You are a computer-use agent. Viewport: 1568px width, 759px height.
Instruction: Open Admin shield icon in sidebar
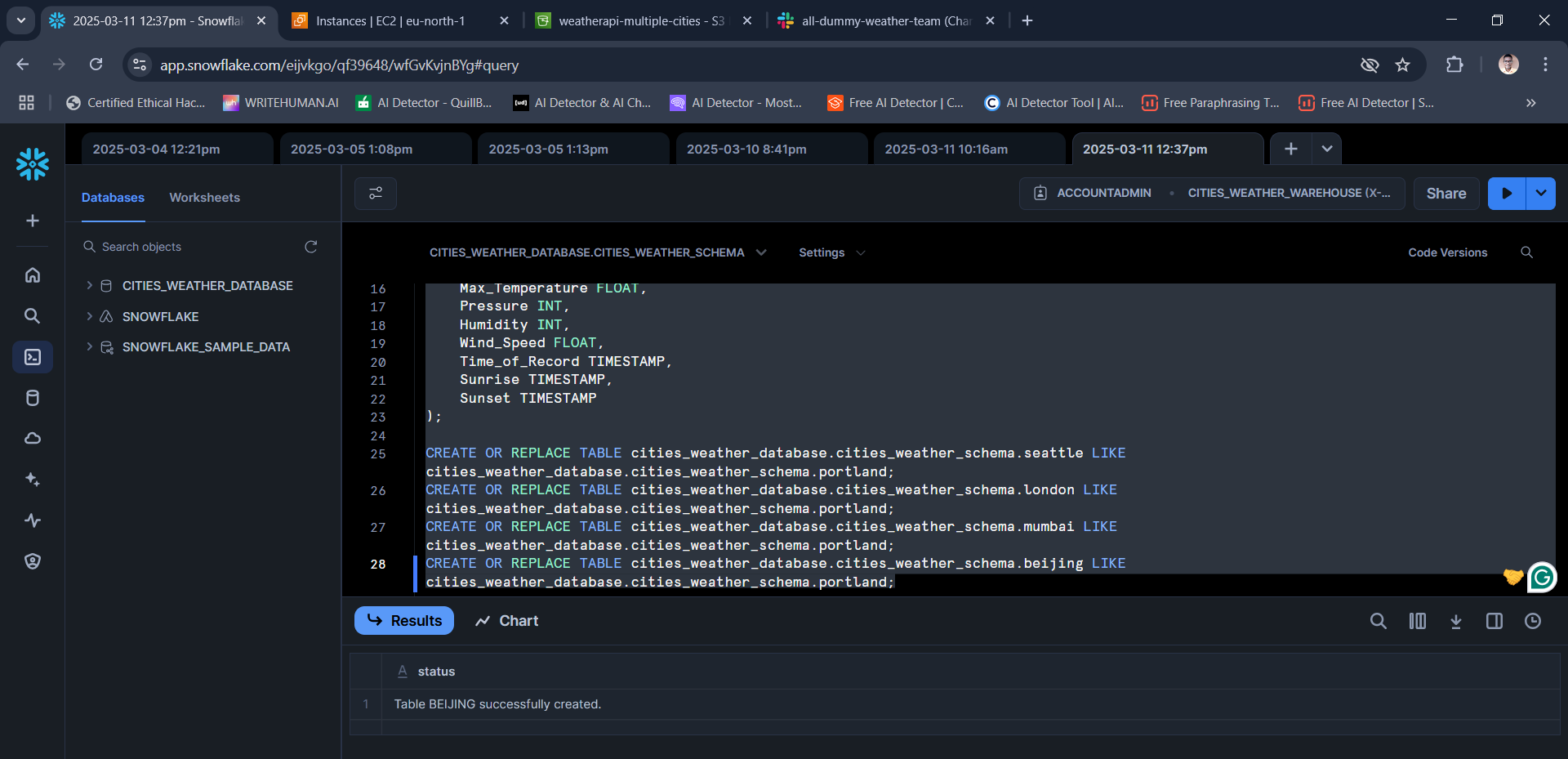tap(33, 561)
